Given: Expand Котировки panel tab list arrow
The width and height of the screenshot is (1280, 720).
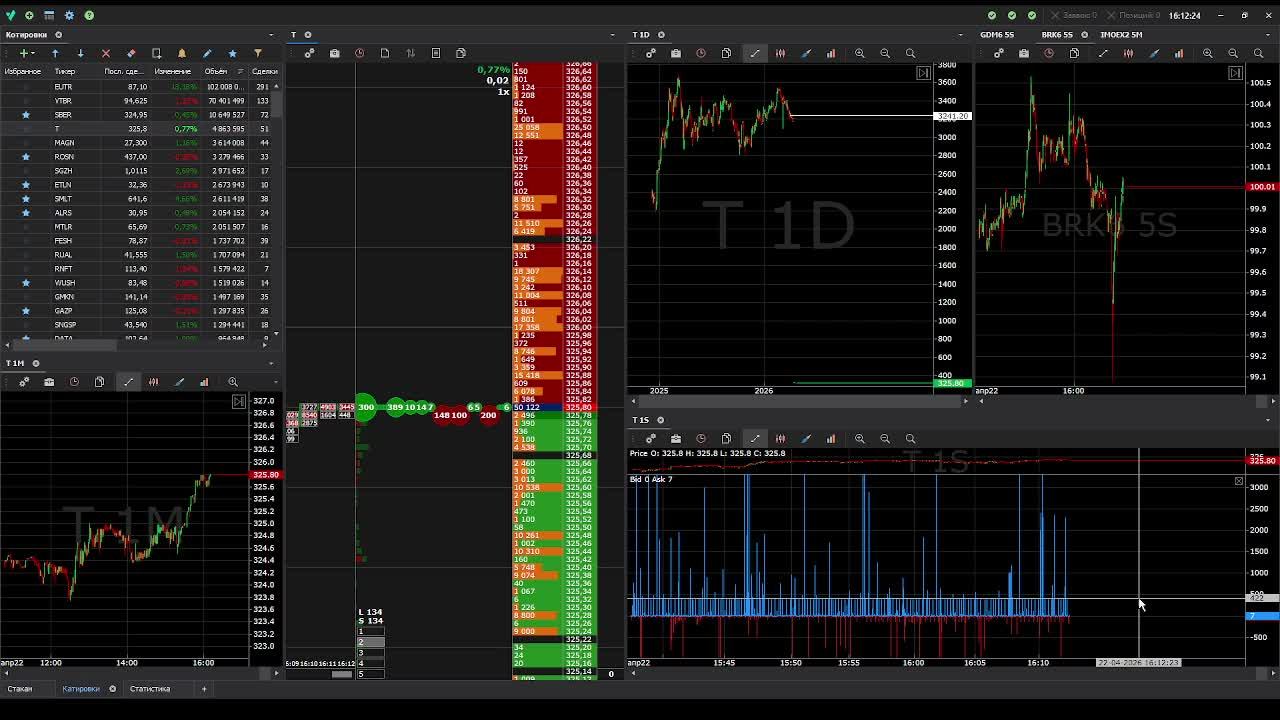Looking at the screenshot, I should [x=272, y=35].
